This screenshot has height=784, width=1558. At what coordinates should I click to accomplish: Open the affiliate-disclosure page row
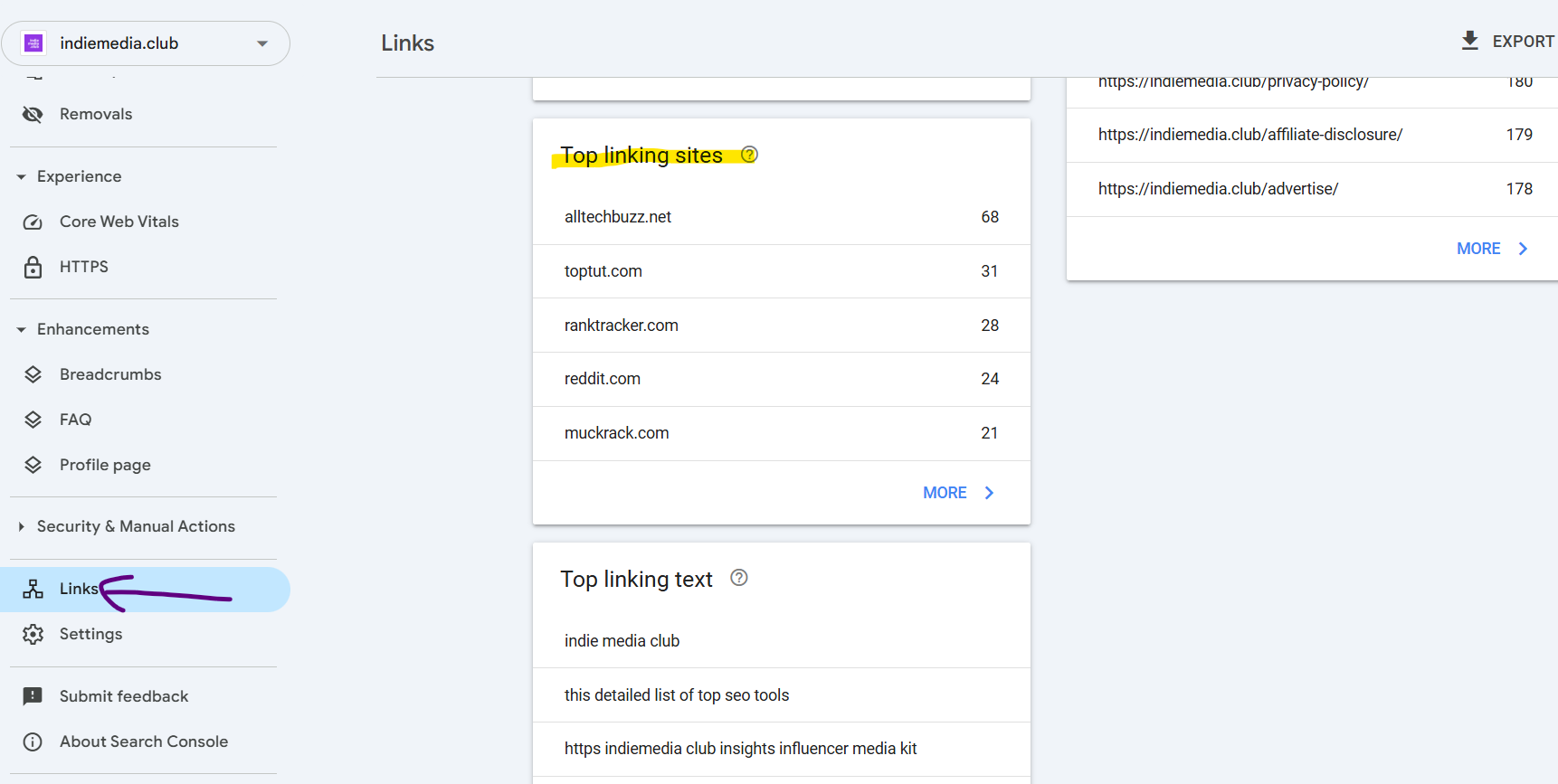(1312, 135)
